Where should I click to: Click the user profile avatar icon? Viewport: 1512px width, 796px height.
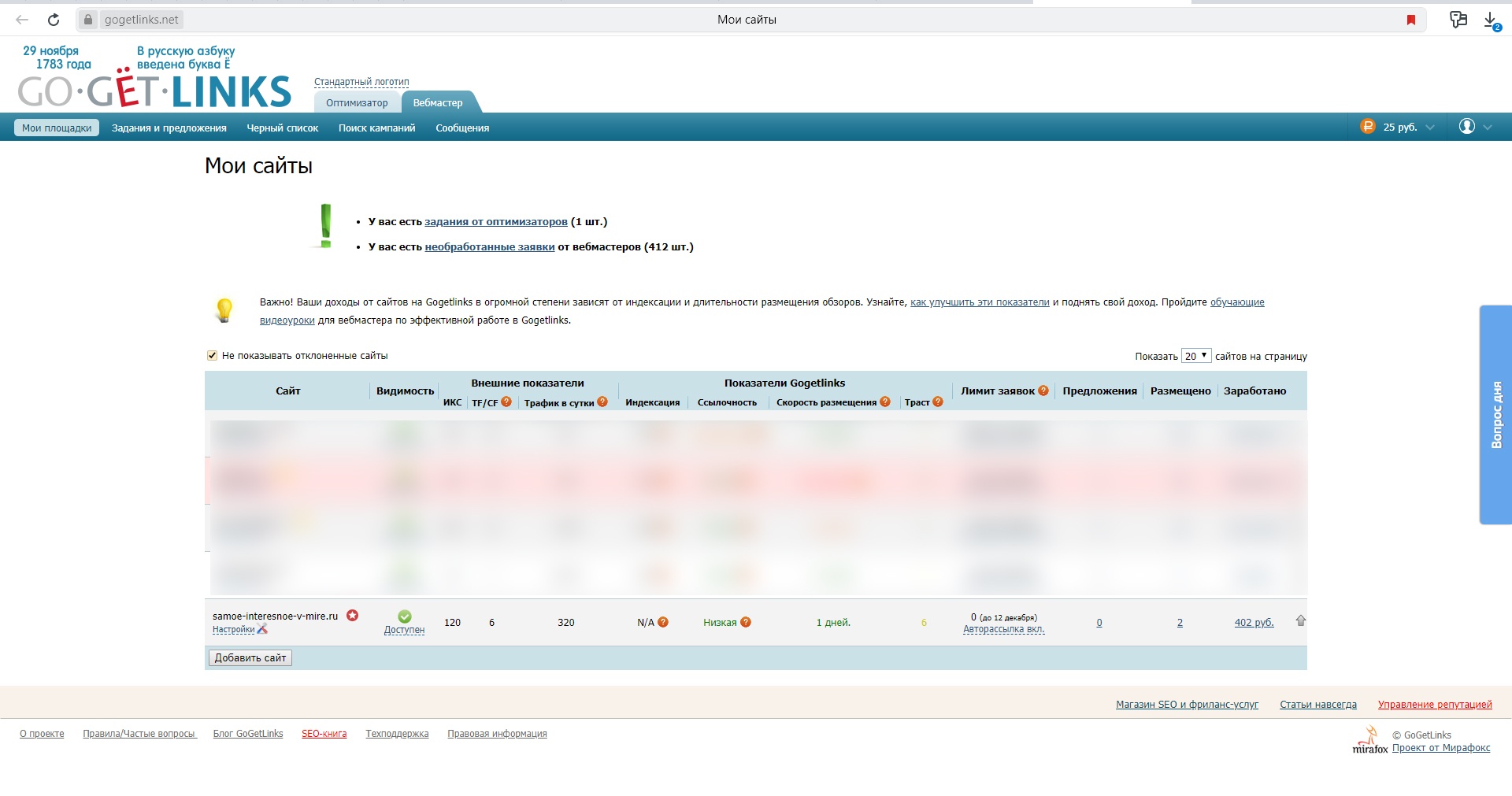pos(1466,127)
